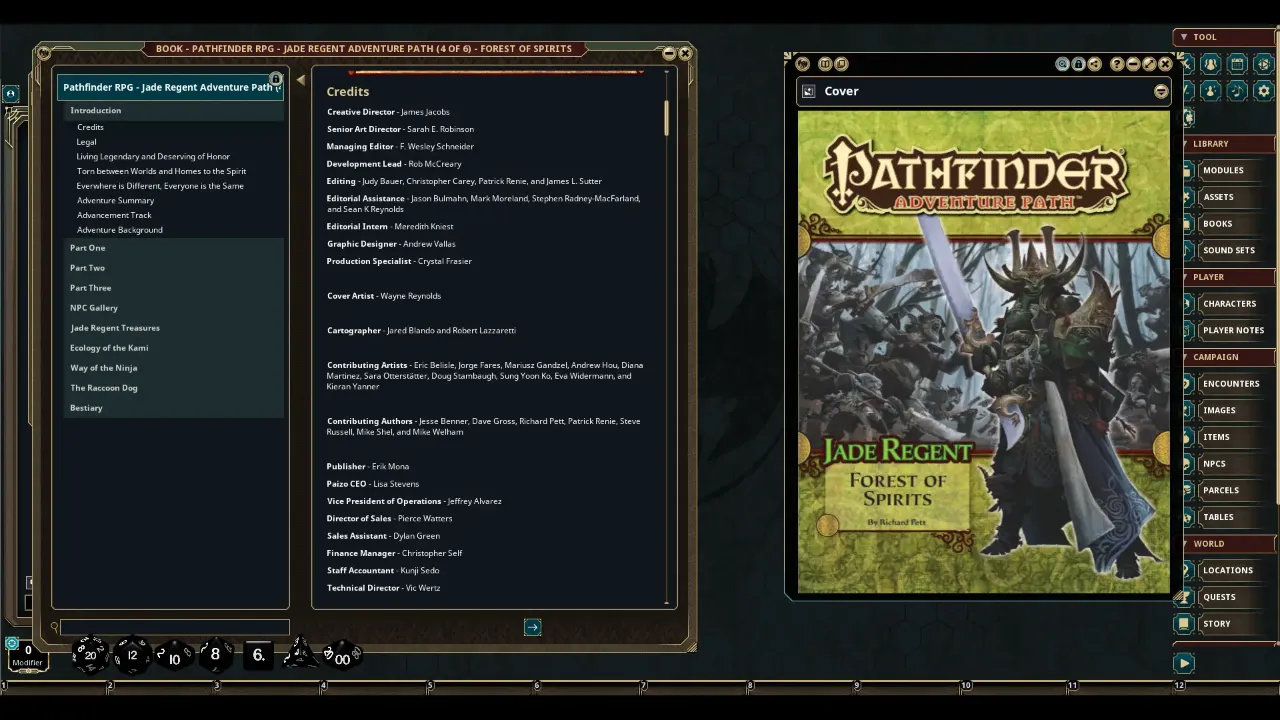Roll the d6 die

pos(258,655)
